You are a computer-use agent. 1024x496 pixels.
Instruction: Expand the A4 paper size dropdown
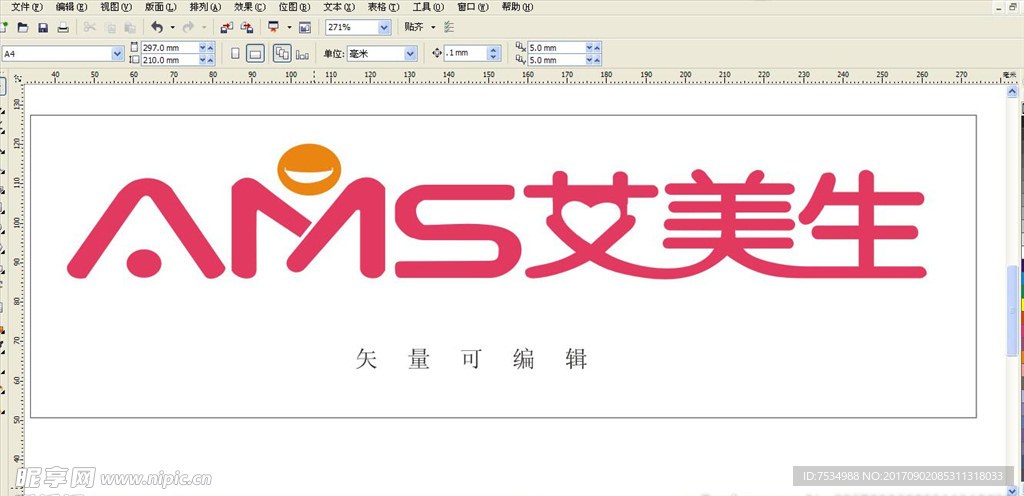118,53
